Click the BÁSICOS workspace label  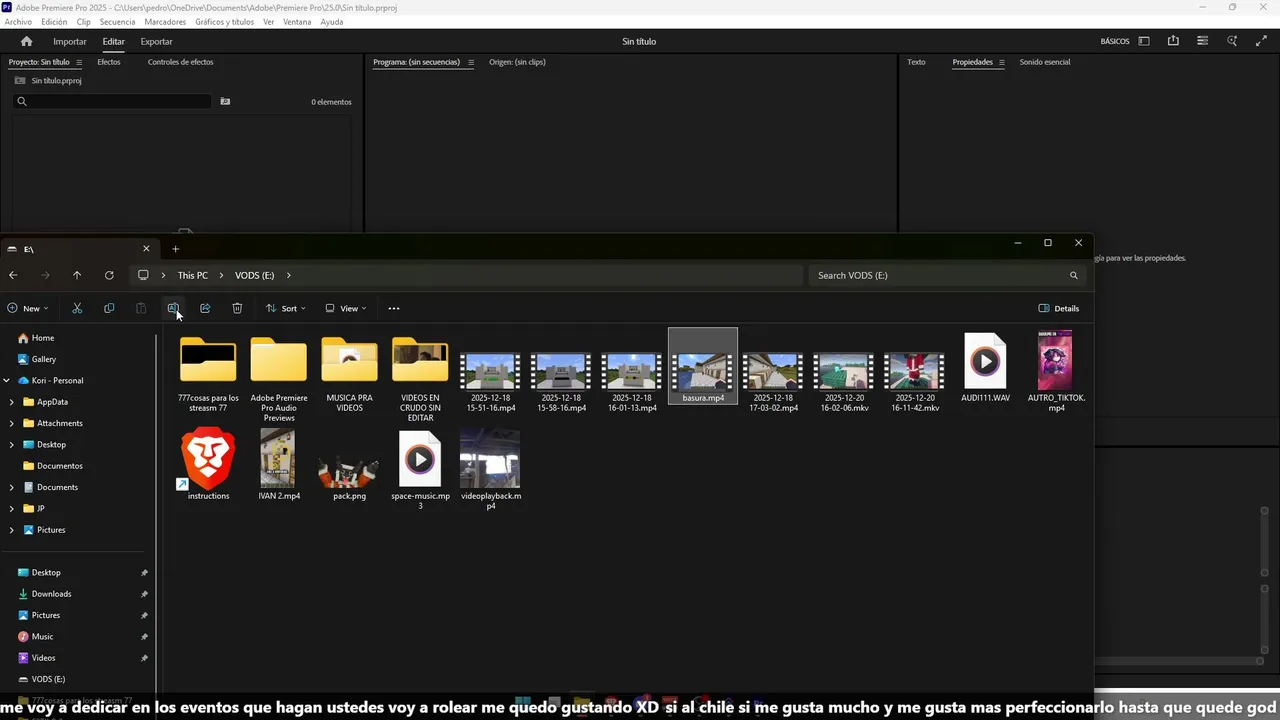[1114, 41]
